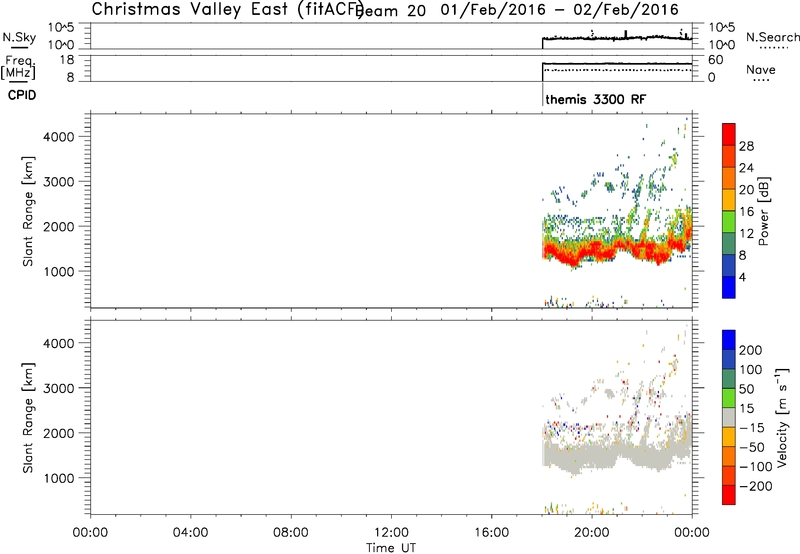The image size is (800, 554).
Task: Click 'Slant Range [km]' label of velocity panel
Action: pos(28,418)
